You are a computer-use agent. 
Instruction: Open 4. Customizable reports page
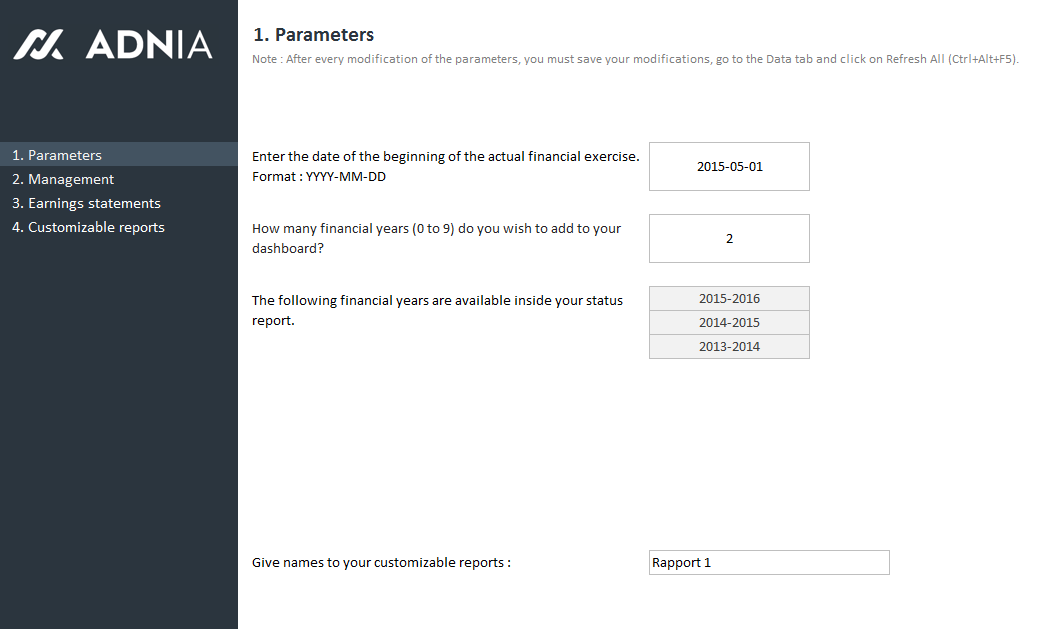pyautogui.click(x=88, y=227)
